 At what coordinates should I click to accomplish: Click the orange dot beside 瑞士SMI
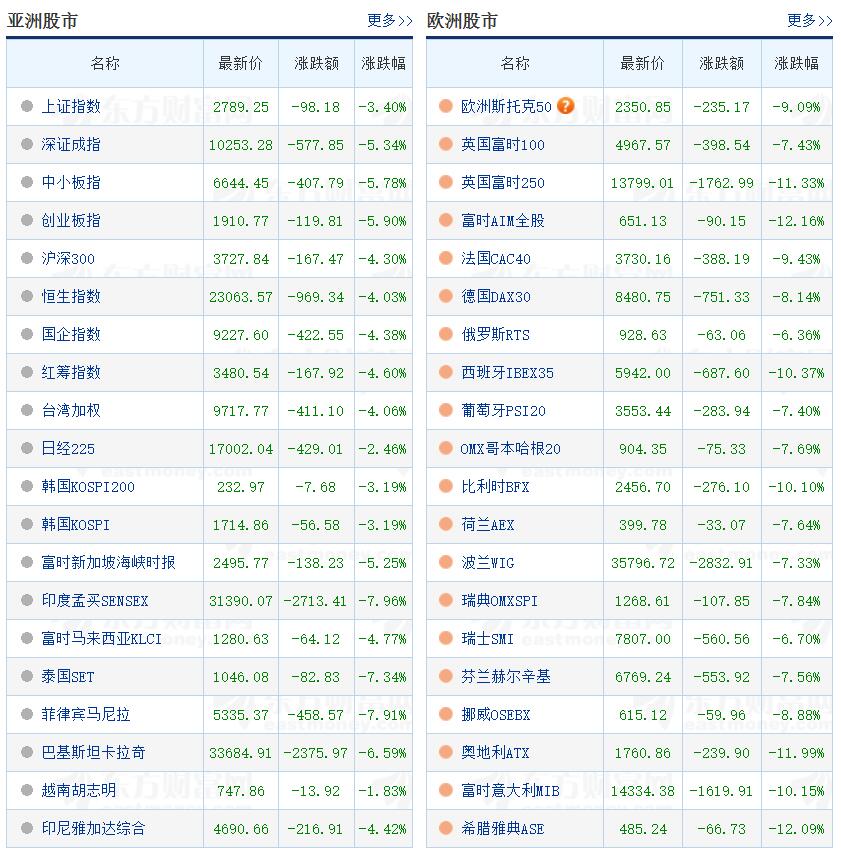pos(446,638)
